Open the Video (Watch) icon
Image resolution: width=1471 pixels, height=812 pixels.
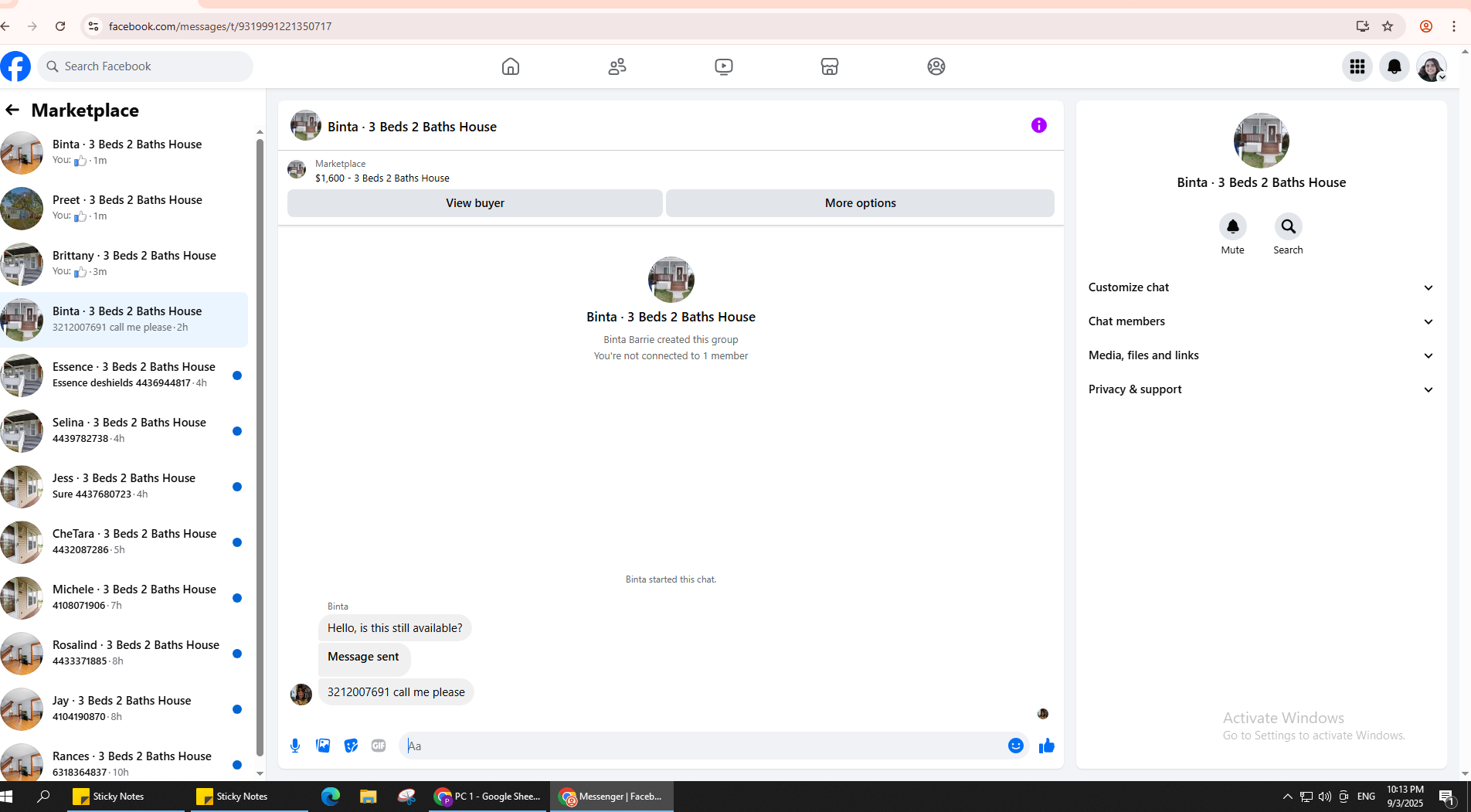coord(724,66)
